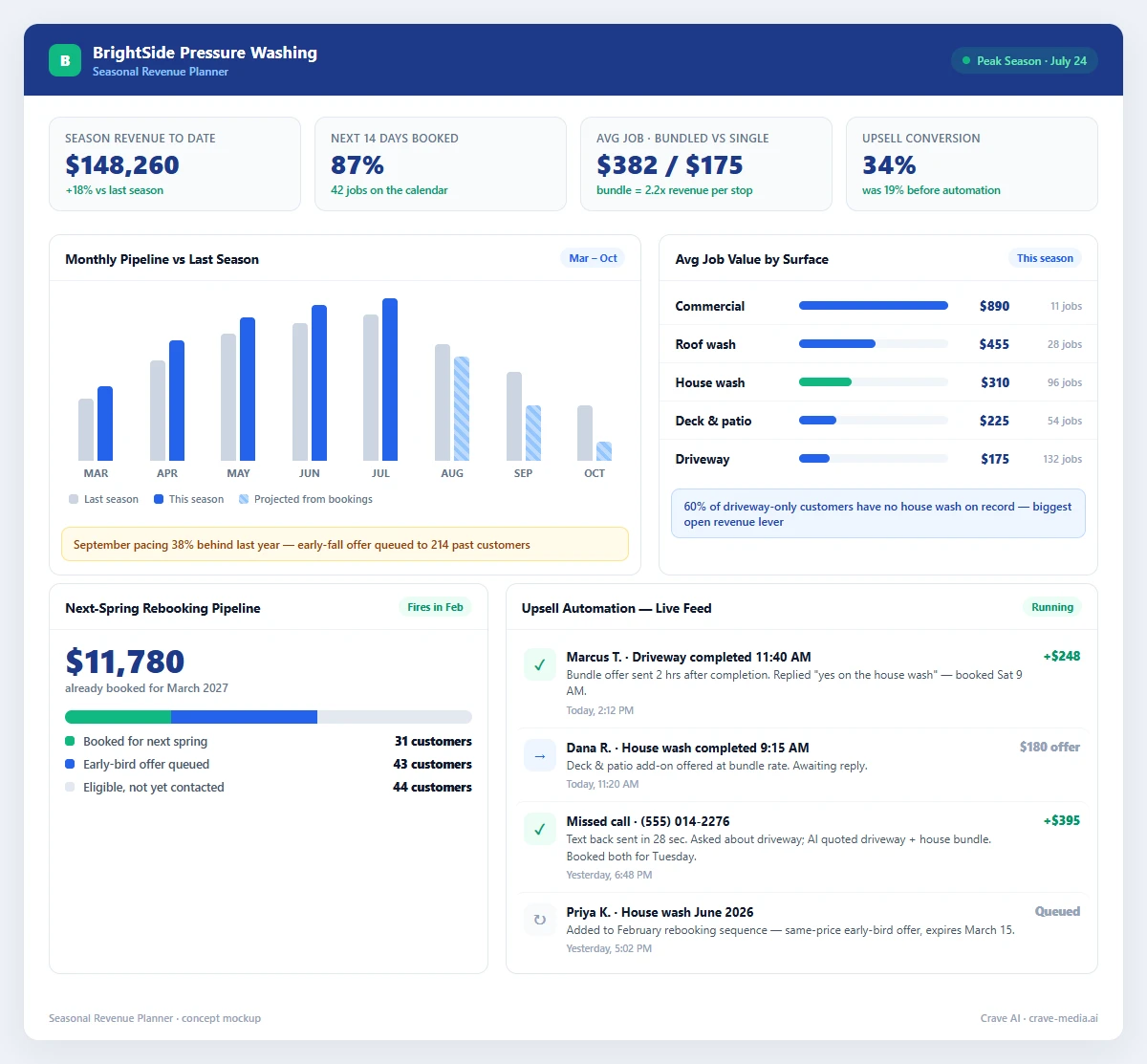The width and height of the screenshot is (1147, 1064).
Task: Click Monthly Pipeline vs Last Season heading
Action: pos(162,259)
